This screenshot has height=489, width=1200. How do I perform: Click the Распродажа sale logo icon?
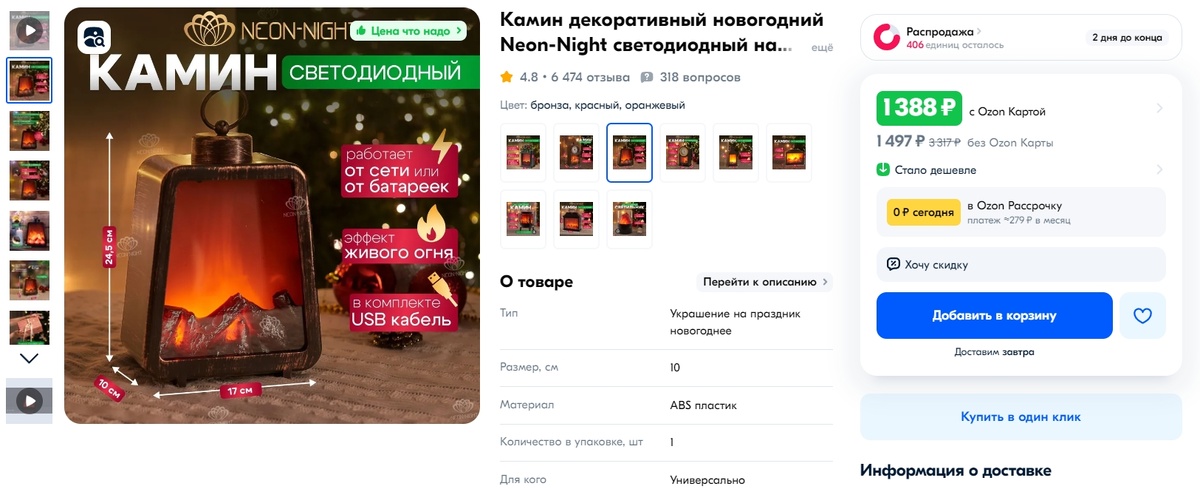click(x=887, y=38)
